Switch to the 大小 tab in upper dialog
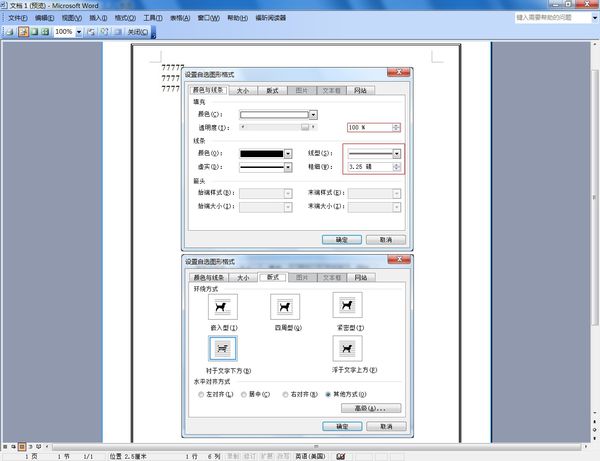Viewport: 600px width, 461px height. pyautogui.click(x=243, y=91)
